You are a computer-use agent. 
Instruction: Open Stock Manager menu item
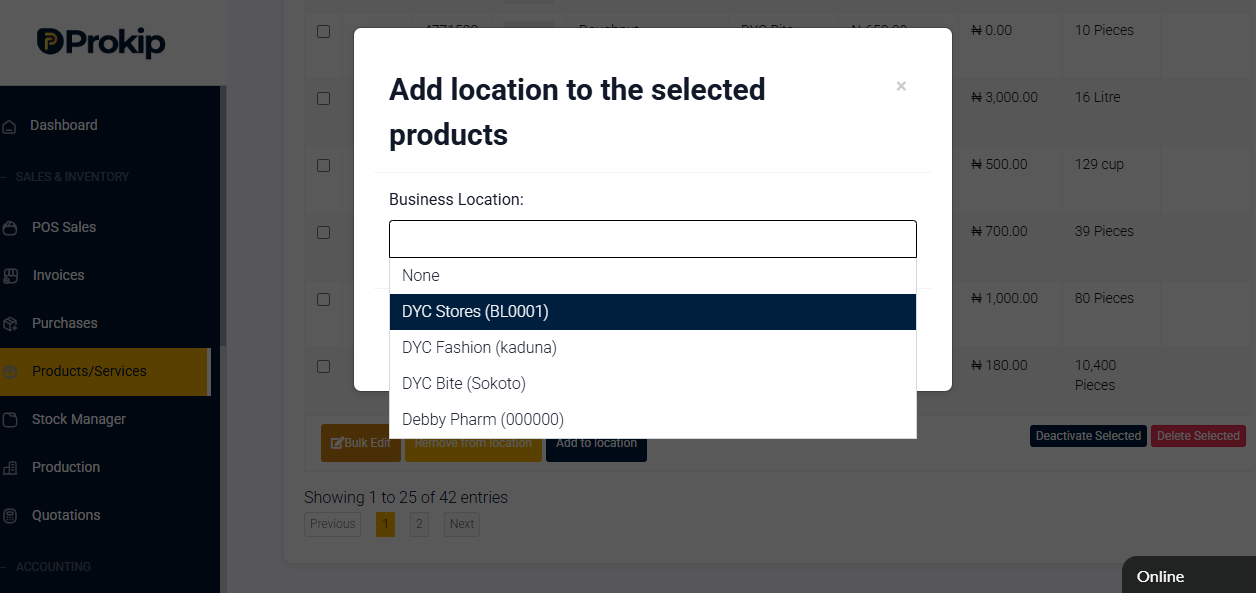tap(79, 419)
